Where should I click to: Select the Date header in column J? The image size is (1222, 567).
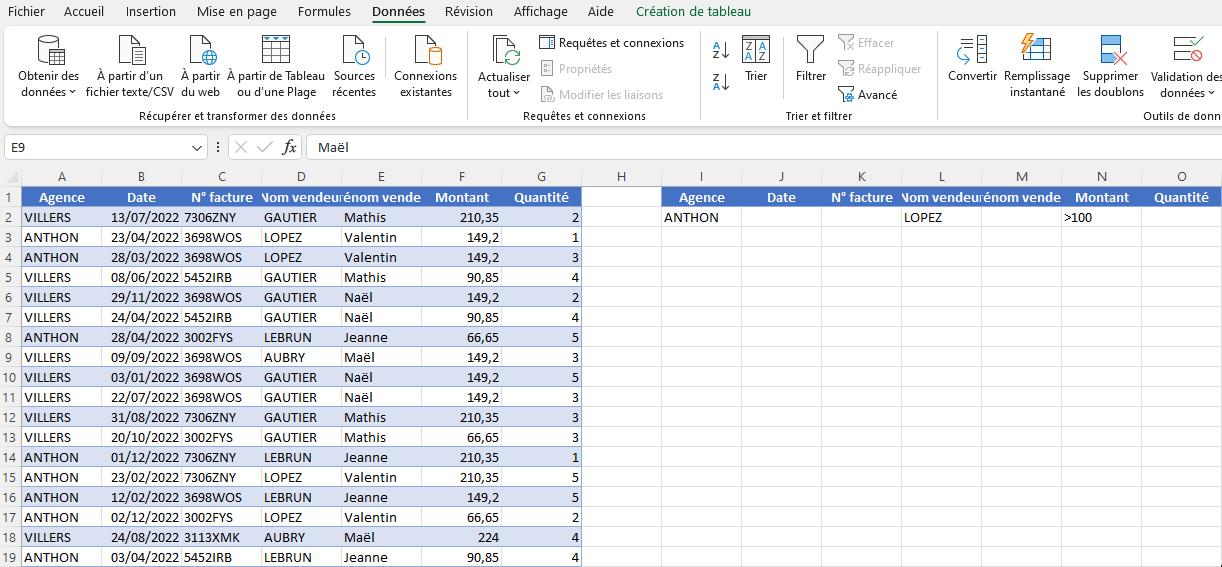click(x=781, y=197)
